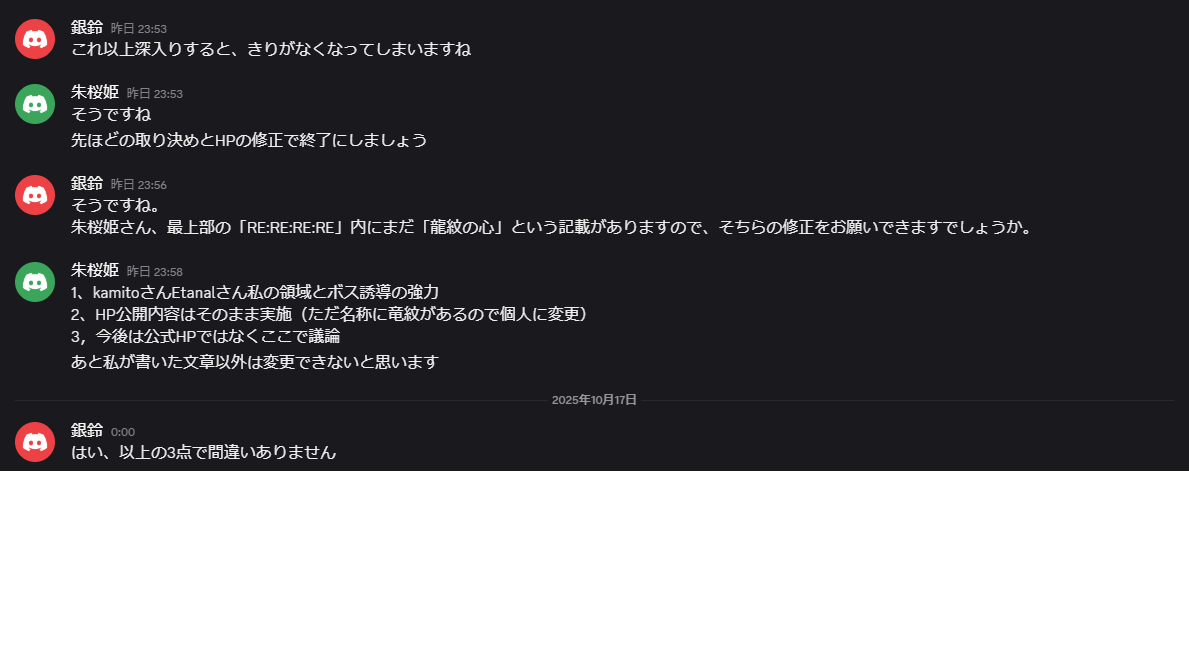1189x648 pixels.
Task: Click username 銀鈴 on the 23:53 message
Action: 86,27
